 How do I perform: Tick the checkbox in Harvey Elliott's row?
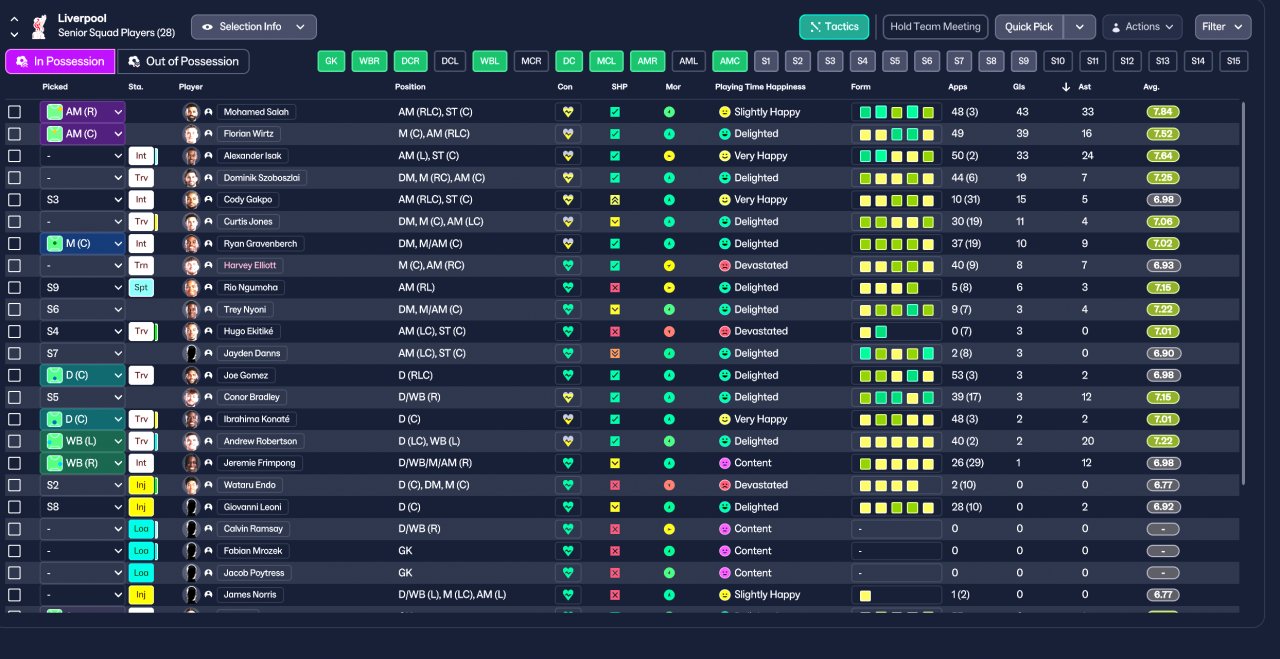click(x=14, y=266)
